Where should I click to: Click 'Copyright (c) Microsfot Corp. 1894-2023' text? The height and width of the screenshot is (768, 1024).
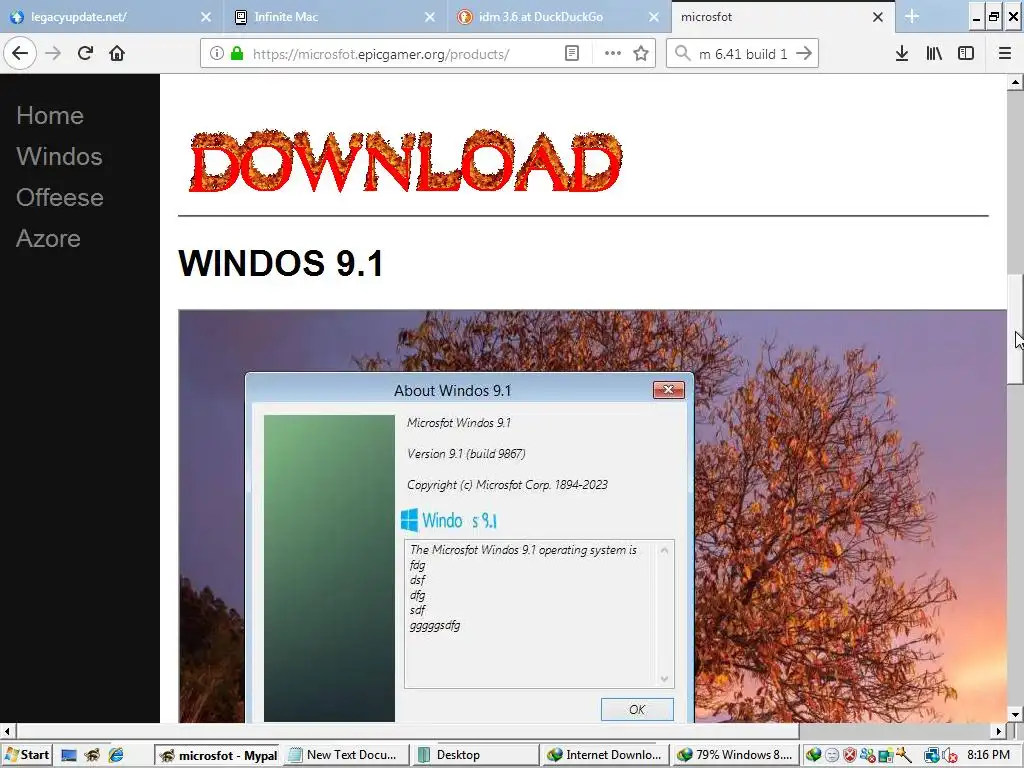[507, 485]
